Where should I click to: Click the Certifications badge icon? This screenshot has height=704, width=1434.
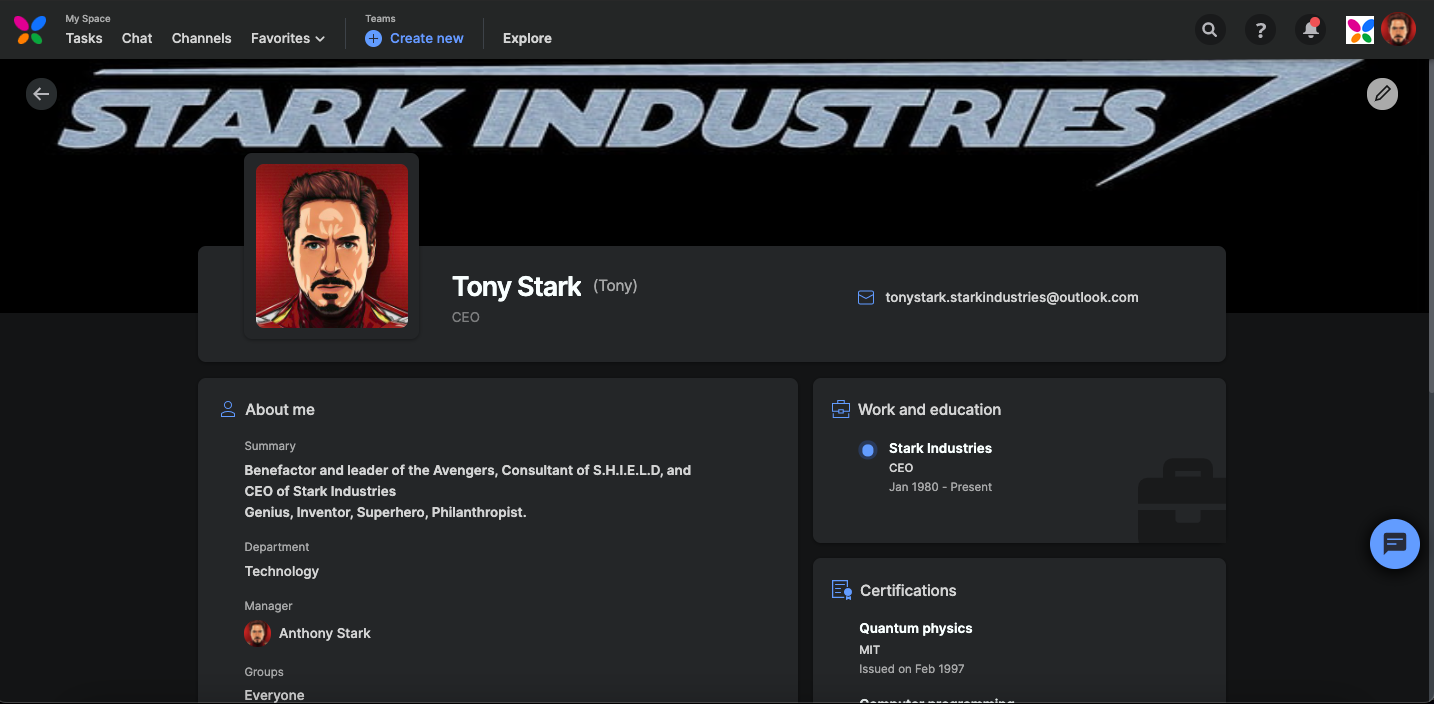pyautogui.click(x=842, y=590)
